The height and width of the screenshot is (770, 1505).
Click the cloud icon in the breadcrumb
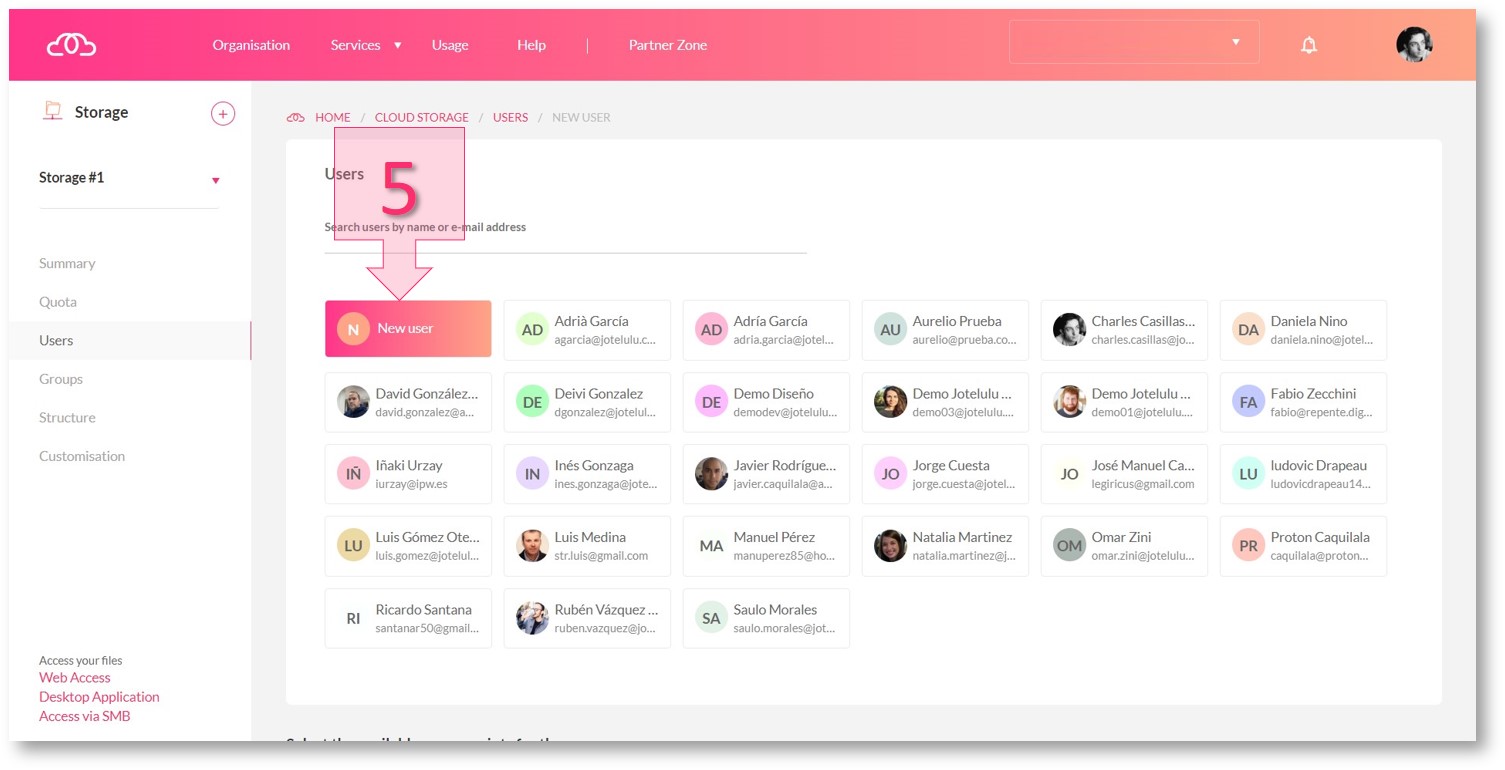[x=295, y=118]
